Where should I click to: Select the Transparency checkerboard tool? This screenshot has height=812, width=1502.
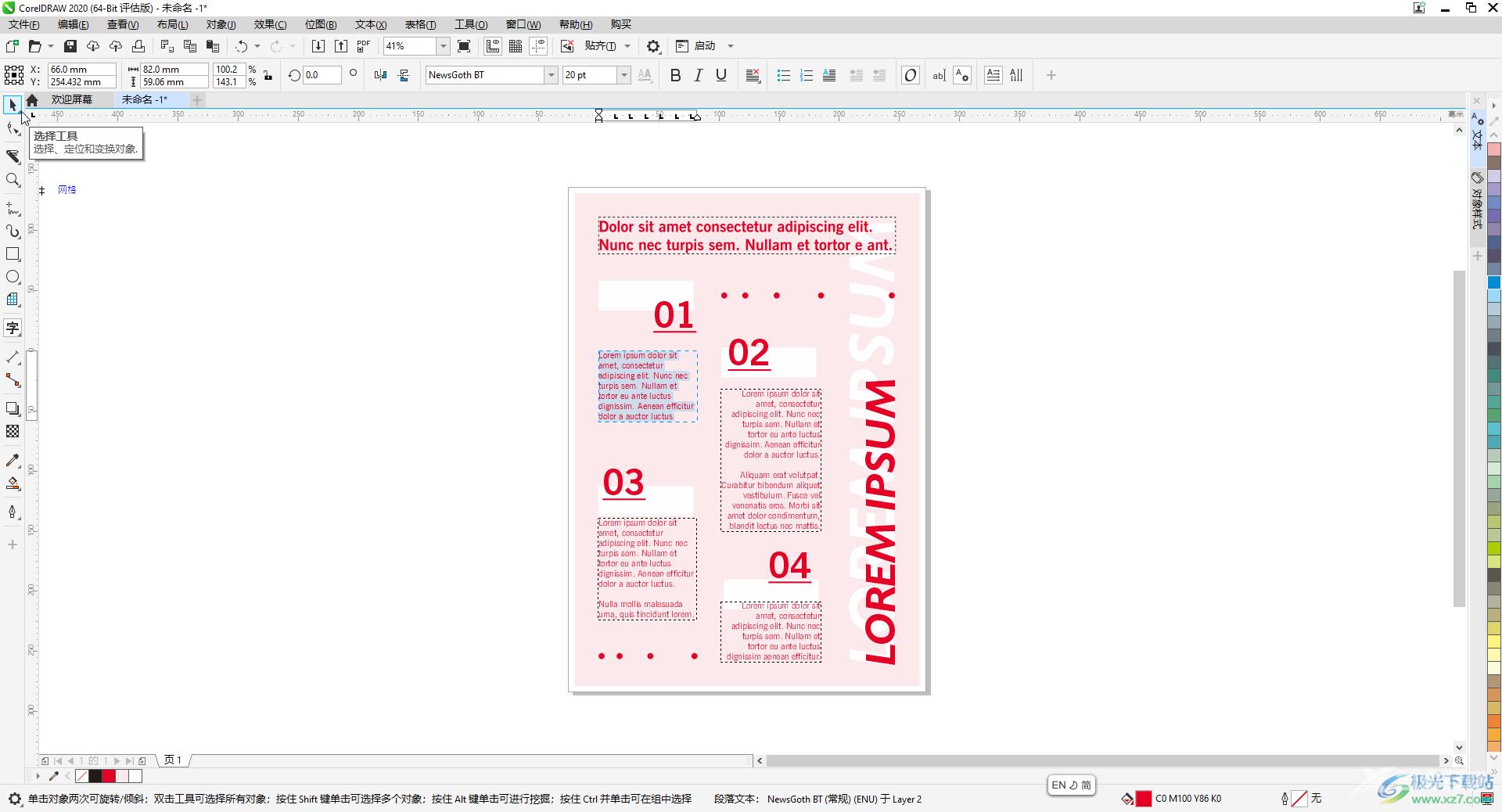[x=13, y=431]
